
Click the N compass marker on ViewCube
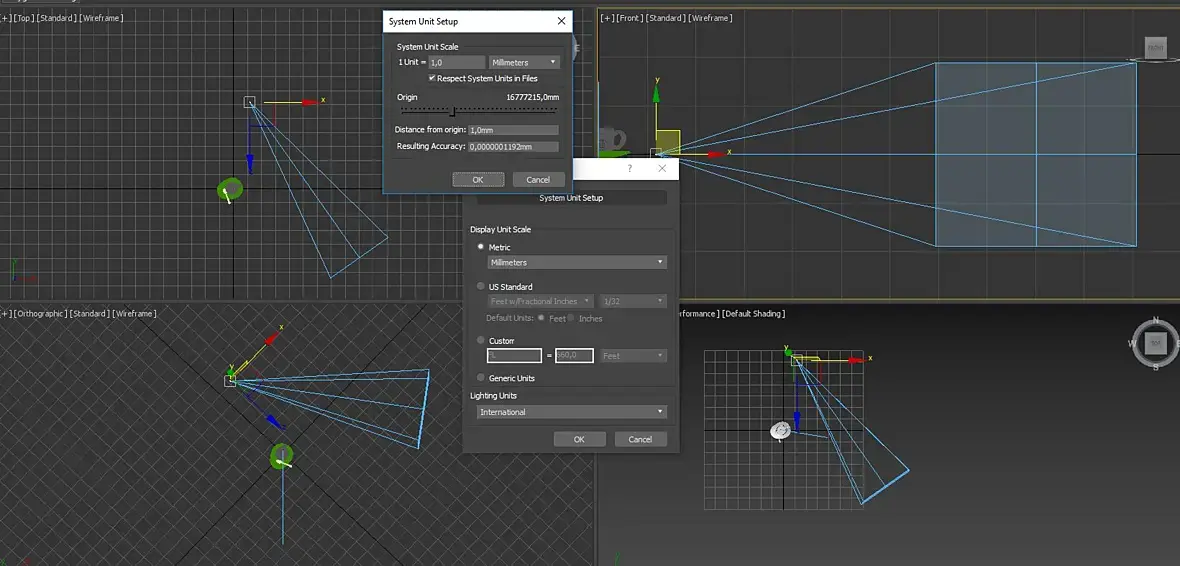pyautogui.click(x=1157, y=322)
